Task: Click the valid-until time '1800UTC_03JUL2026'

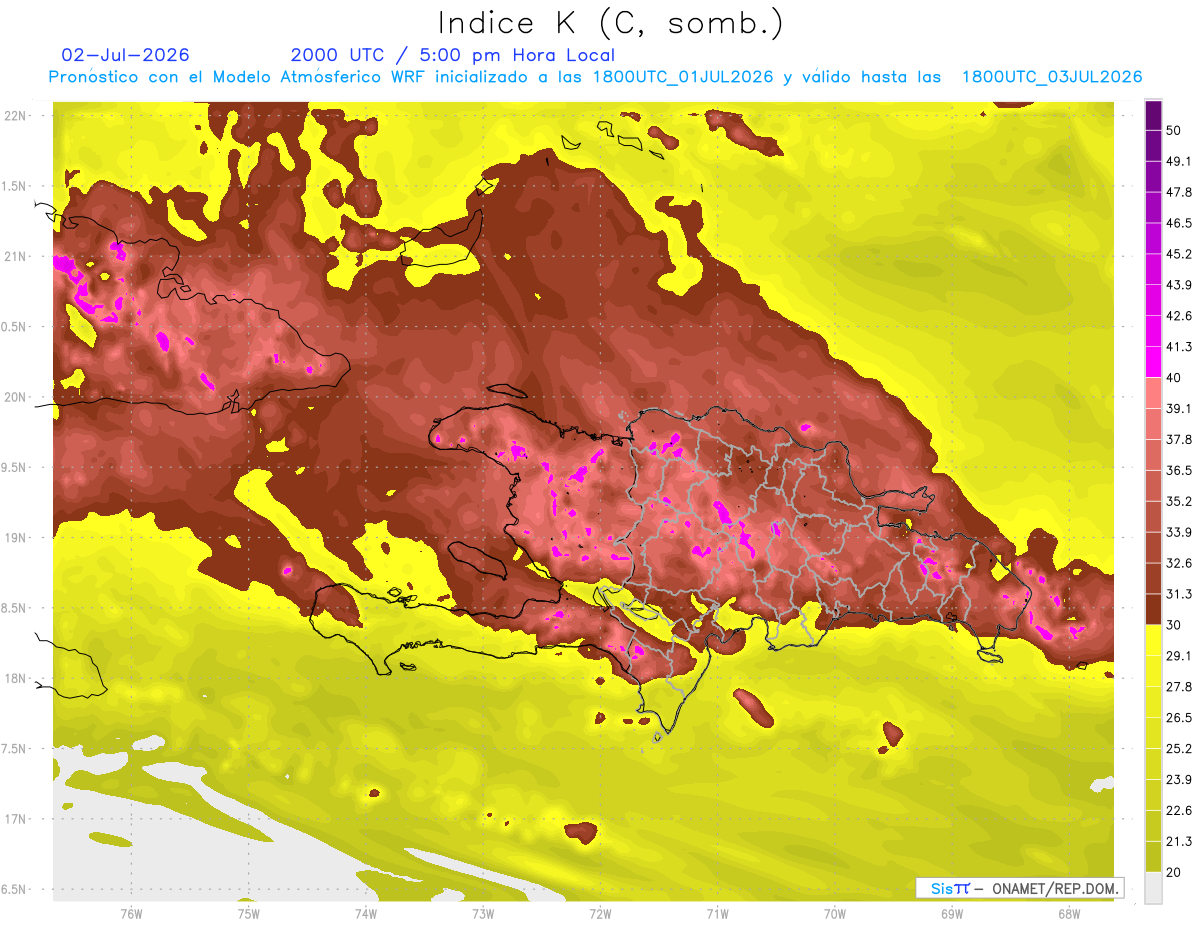Action: tap(1052, 77)
